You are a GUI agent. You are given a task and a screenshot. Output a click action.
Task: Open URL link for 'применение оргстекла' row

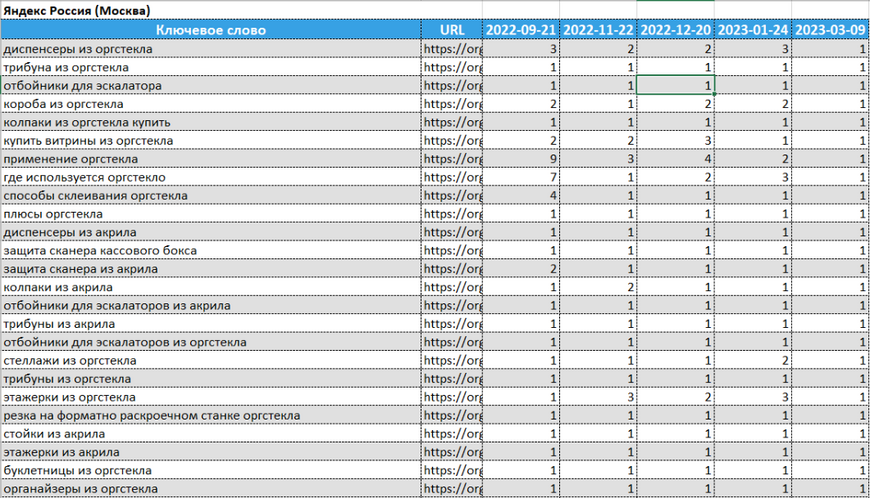(x=452, y=159)
